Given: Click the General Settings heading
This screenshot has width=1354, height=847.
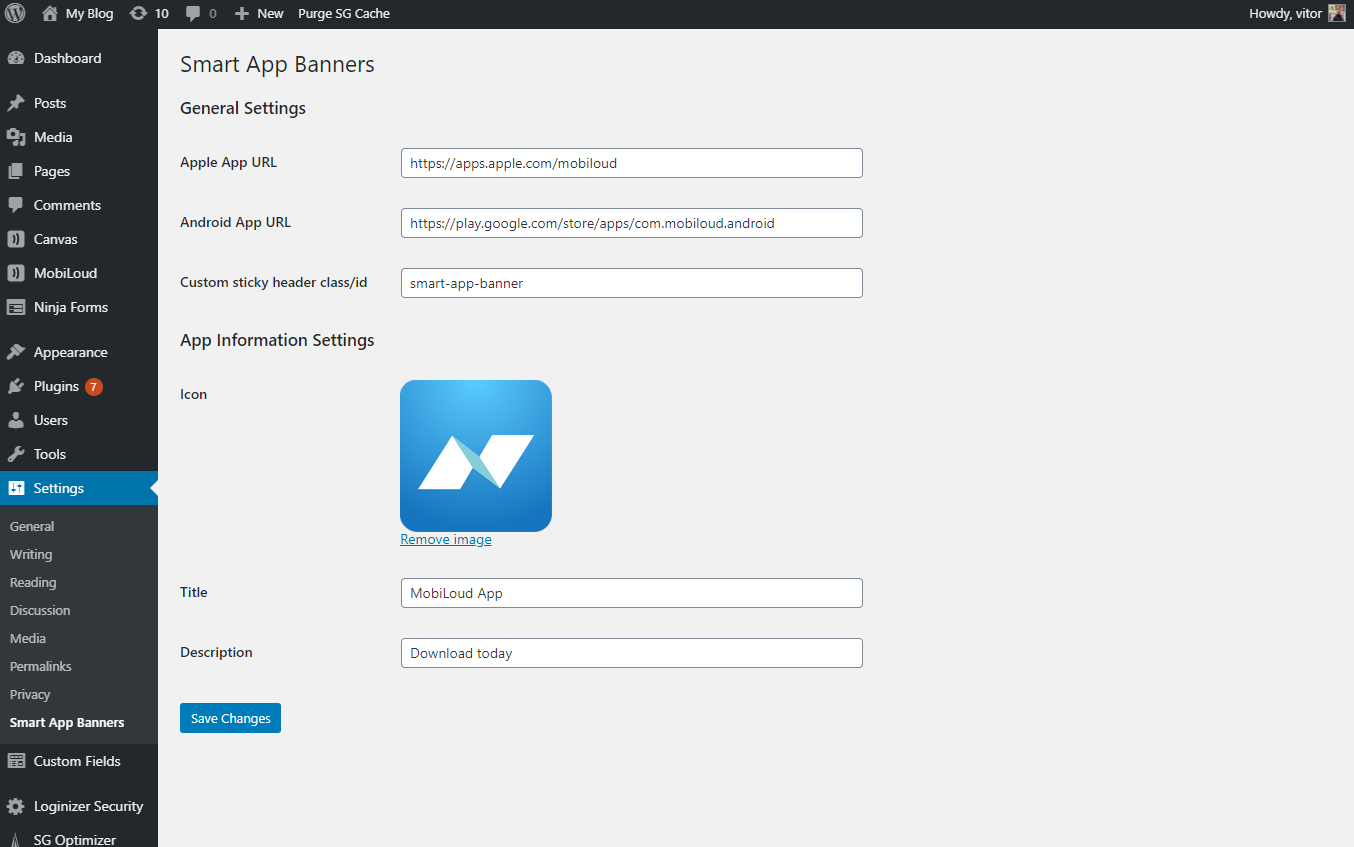Looking at the screenshot, I should point(243,108).
